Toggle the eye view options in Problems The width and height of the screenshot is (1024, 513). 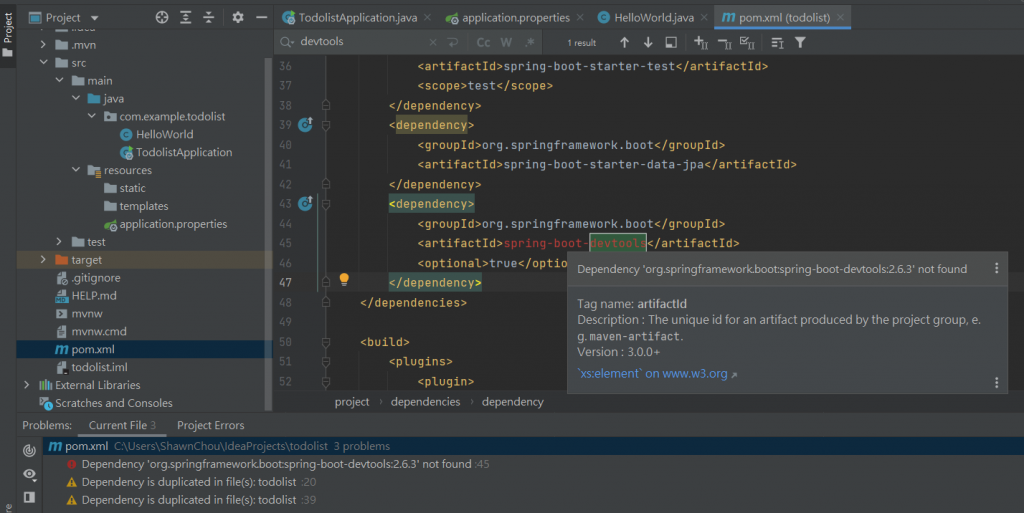tap(29, 474)
